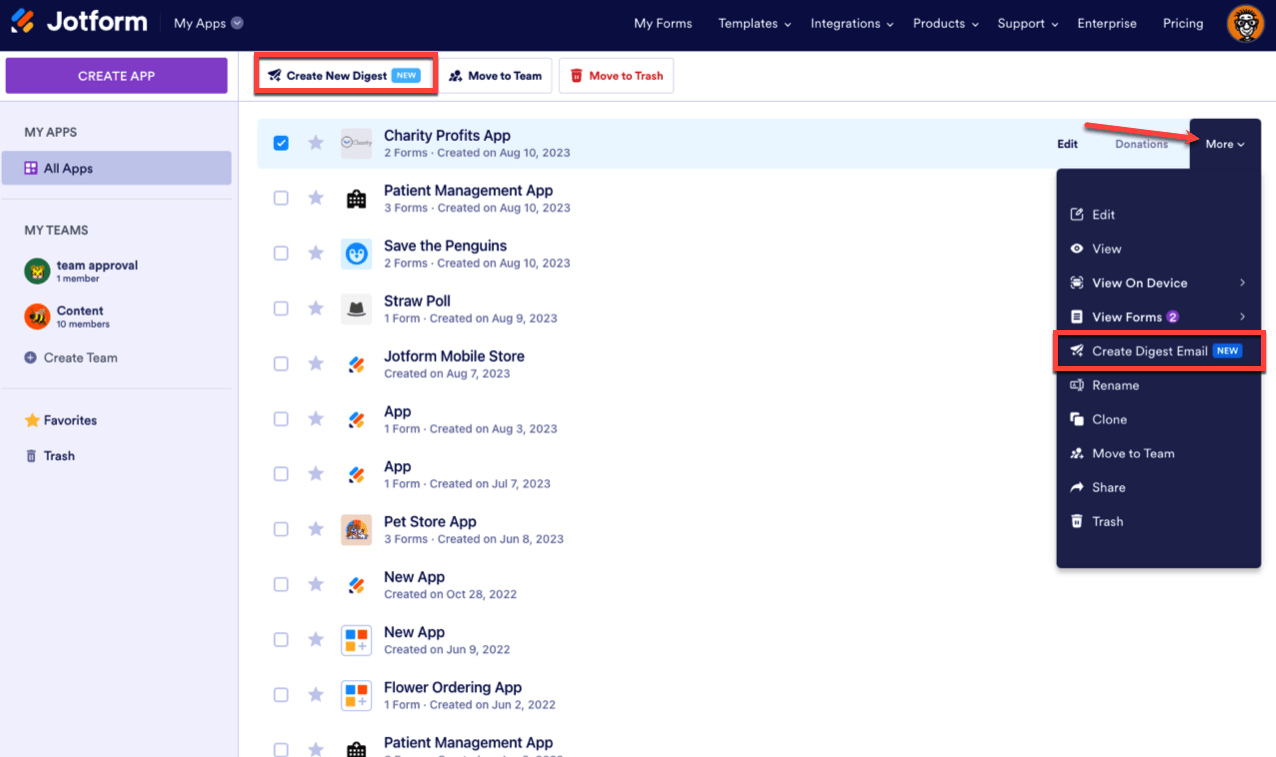The width and height of the screenshot is (1276, 757).
Task: Choose View in the More menu
Action: click(x=1158, y=249)
